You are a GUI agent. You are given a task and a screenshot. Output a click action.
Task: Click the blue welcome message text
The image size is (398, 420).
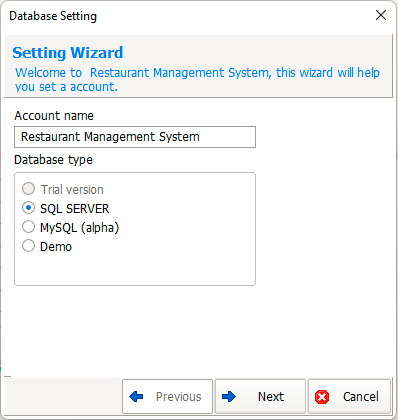[197, 79]
